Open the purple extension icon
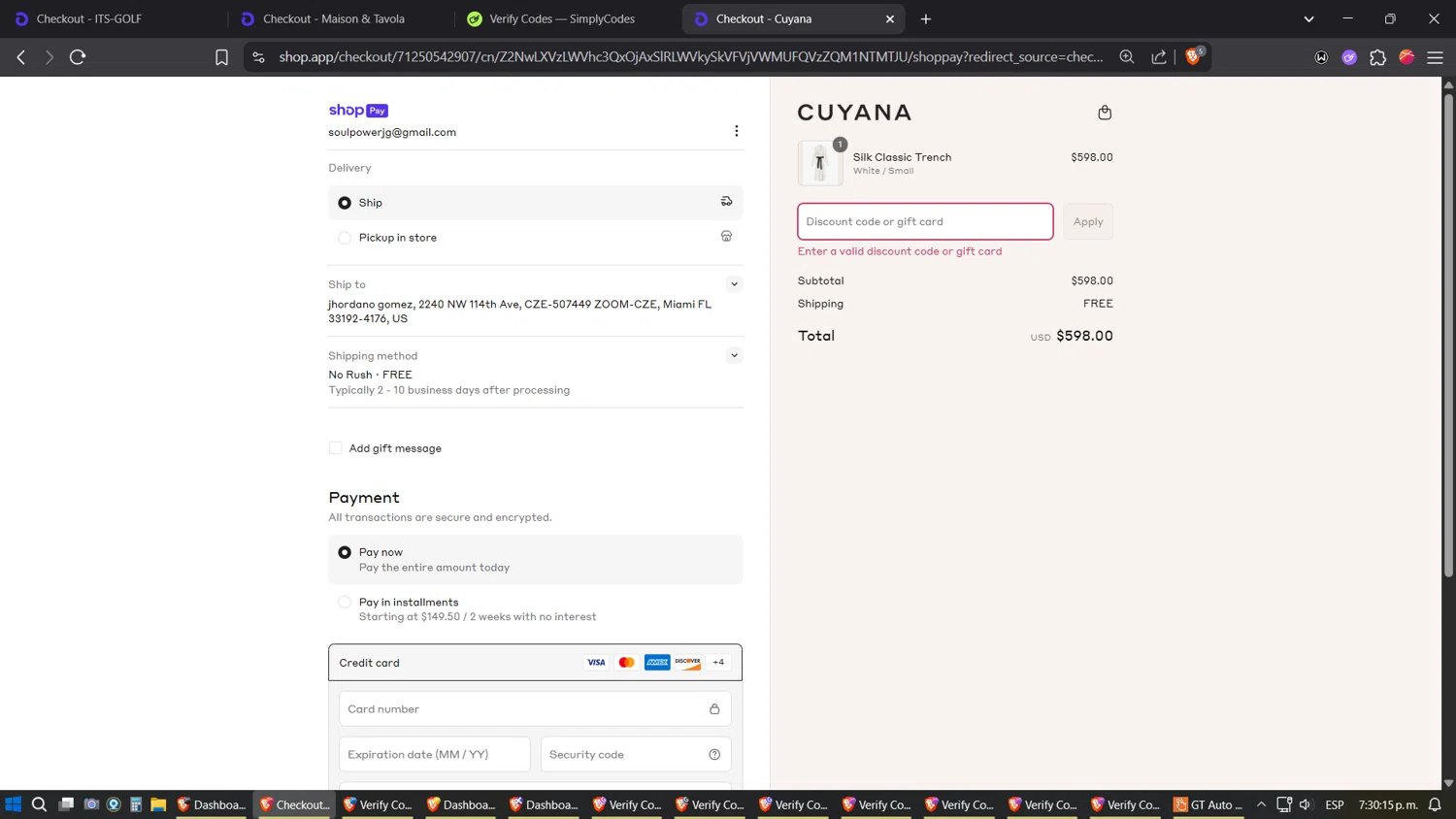The image size is (1456, 819). 1349,57
